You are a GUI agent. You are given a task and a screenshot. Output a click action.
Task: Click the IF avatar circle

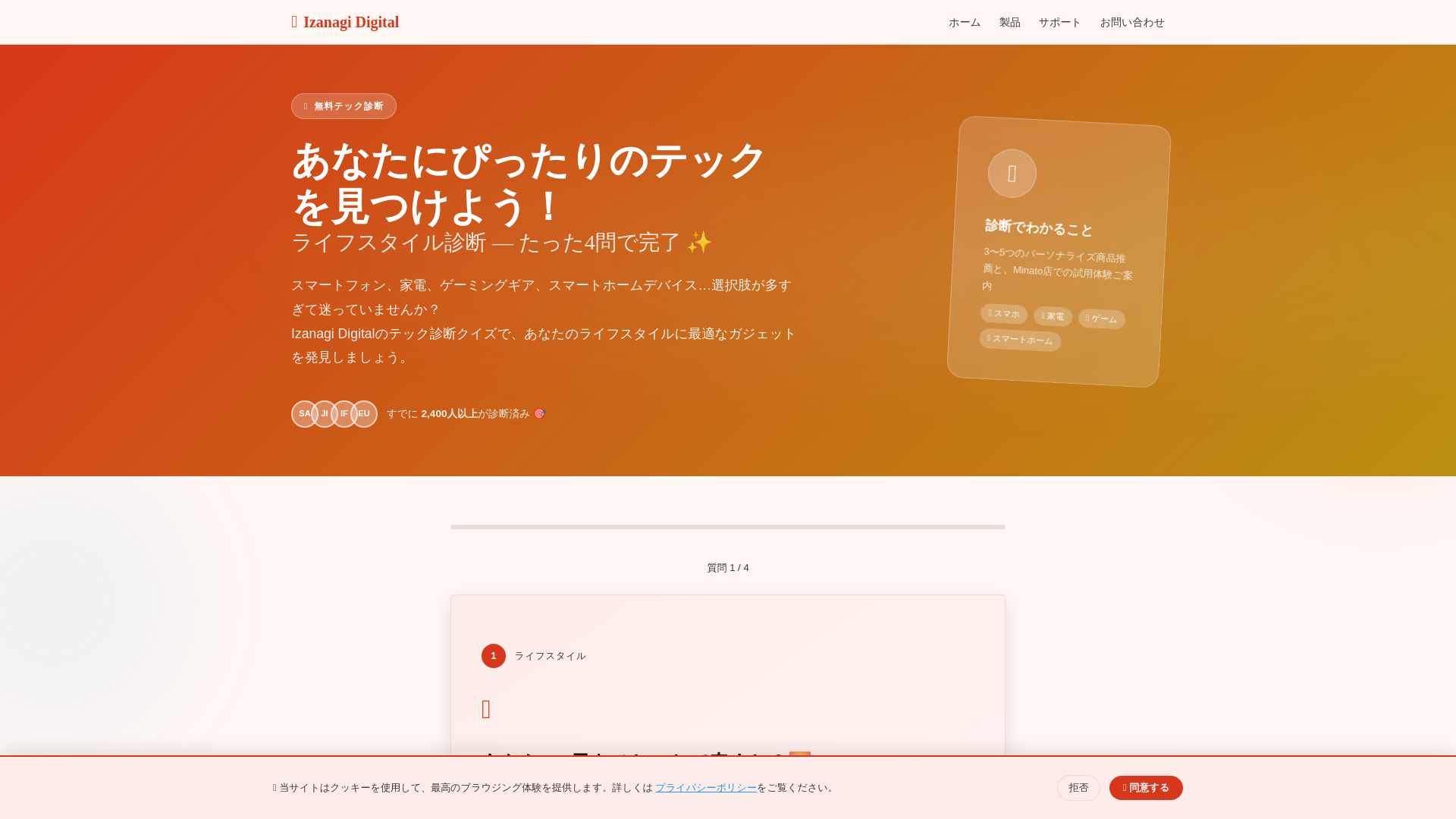point(344,414)
